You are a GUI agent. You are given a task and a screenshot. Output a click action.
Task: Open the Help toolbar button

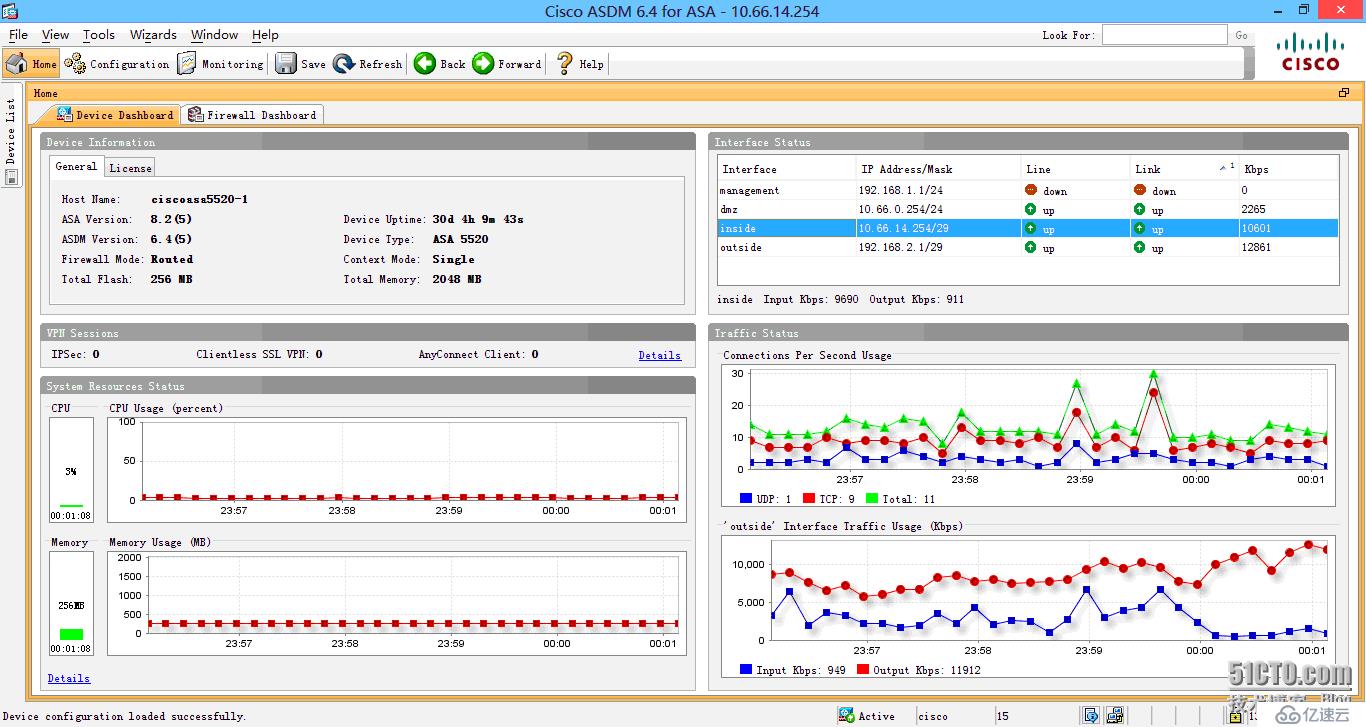pyautogui.click(x=580, y=64)
